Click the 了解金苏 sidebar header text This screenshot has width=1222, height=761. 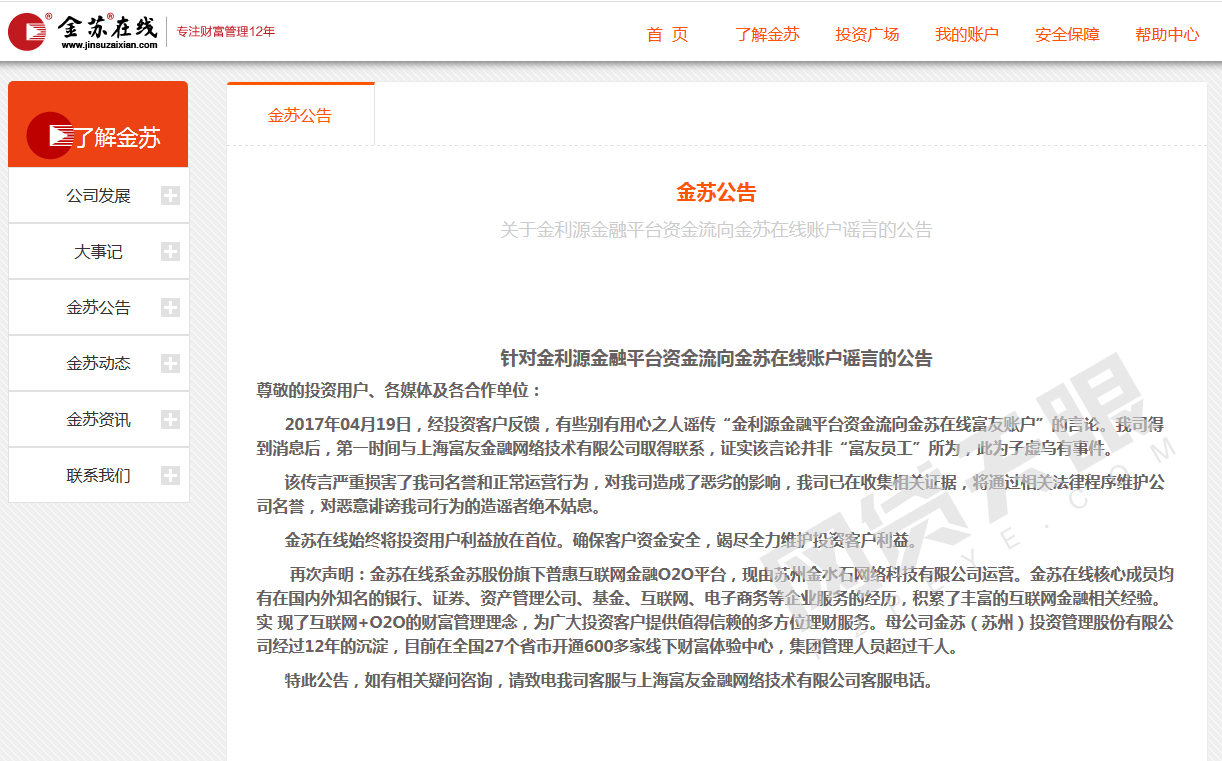[117, 138]
